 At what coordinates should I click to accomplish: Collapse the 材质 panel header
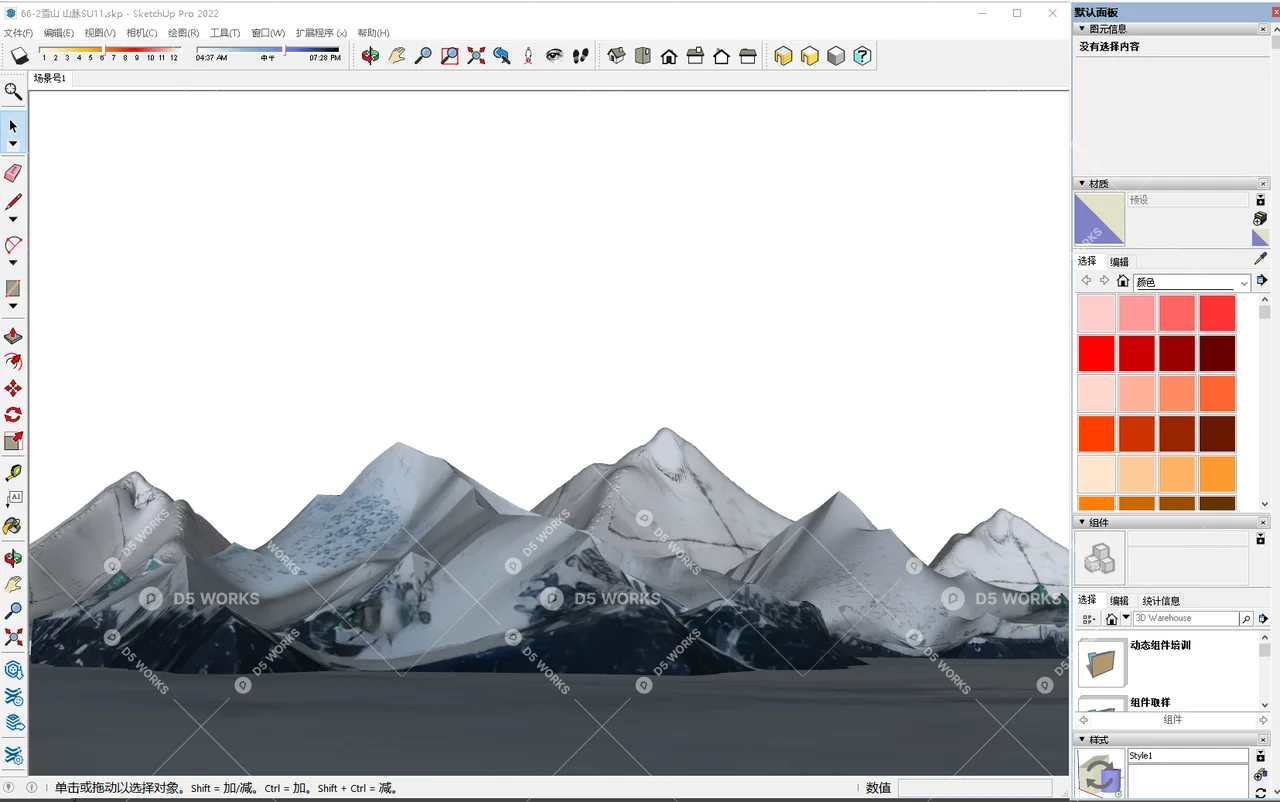tap(1082, 183)
